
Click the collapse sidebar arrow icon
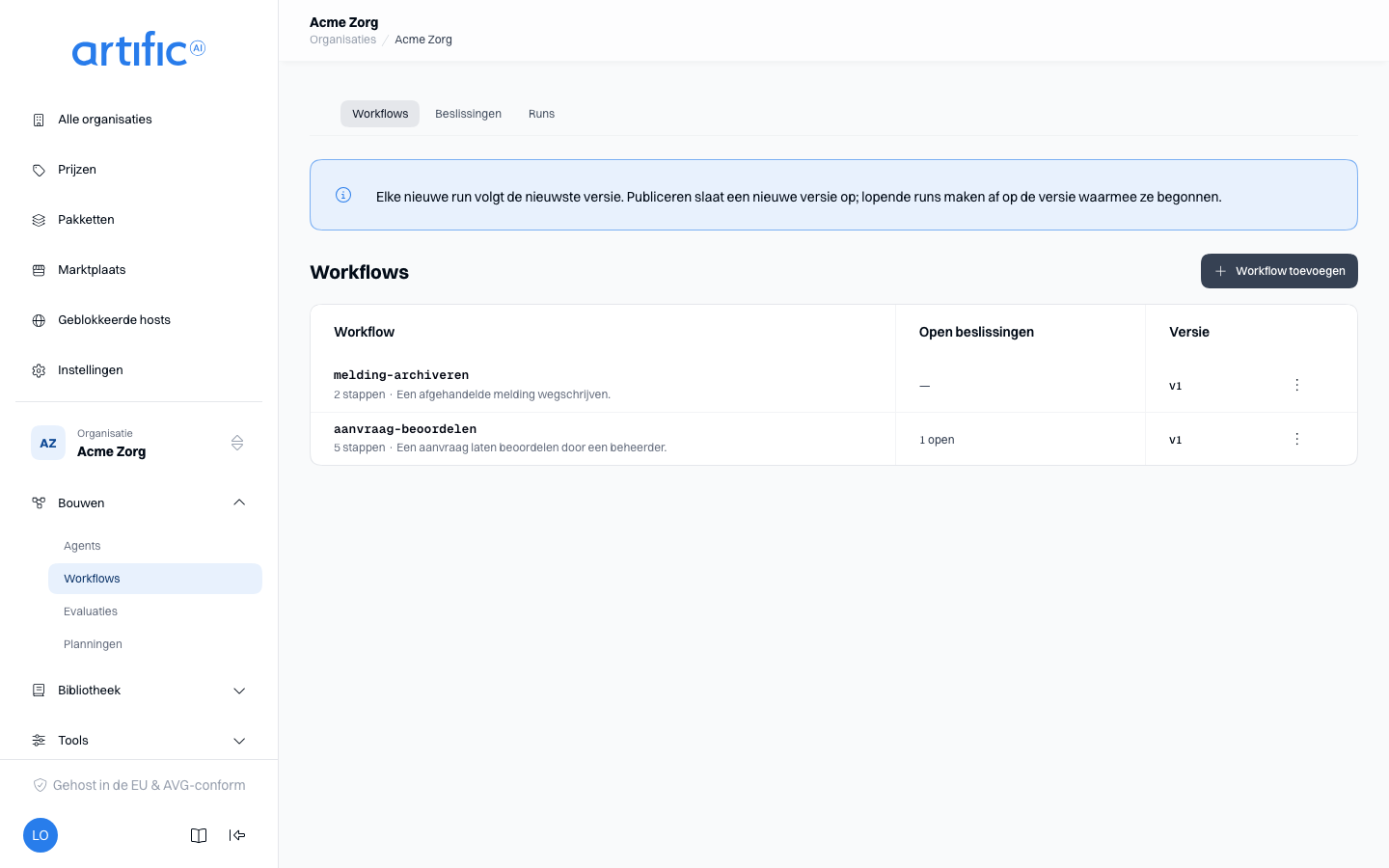click(237, 835)
